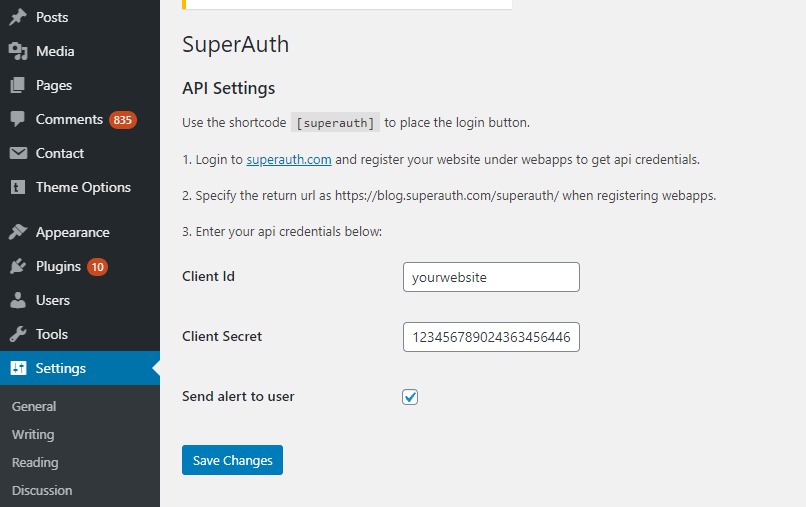Click the Tools wrench icon
The width and height of the screenshot is (806, 507).
18,334
